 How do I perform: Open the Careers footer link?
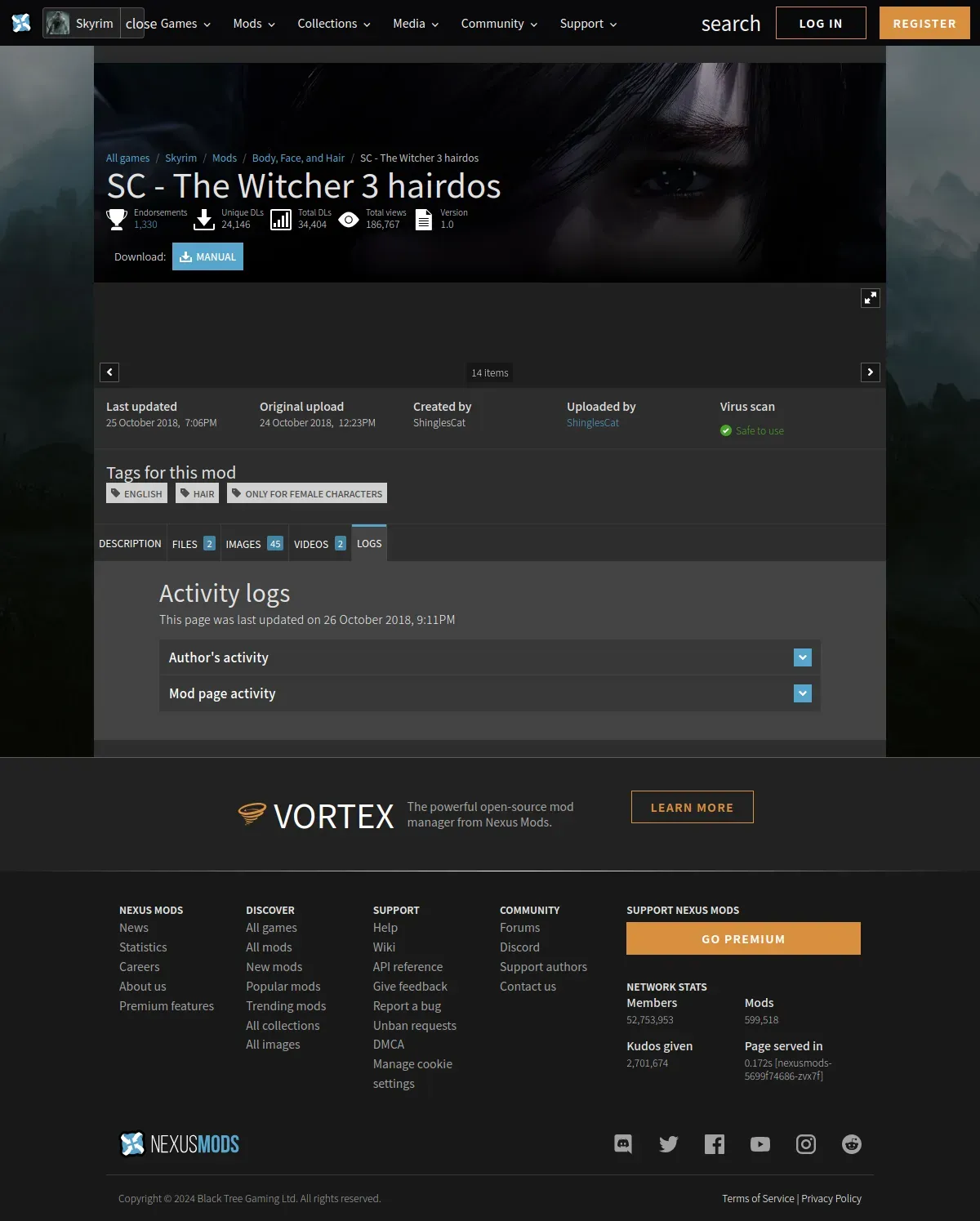[140, 967]
